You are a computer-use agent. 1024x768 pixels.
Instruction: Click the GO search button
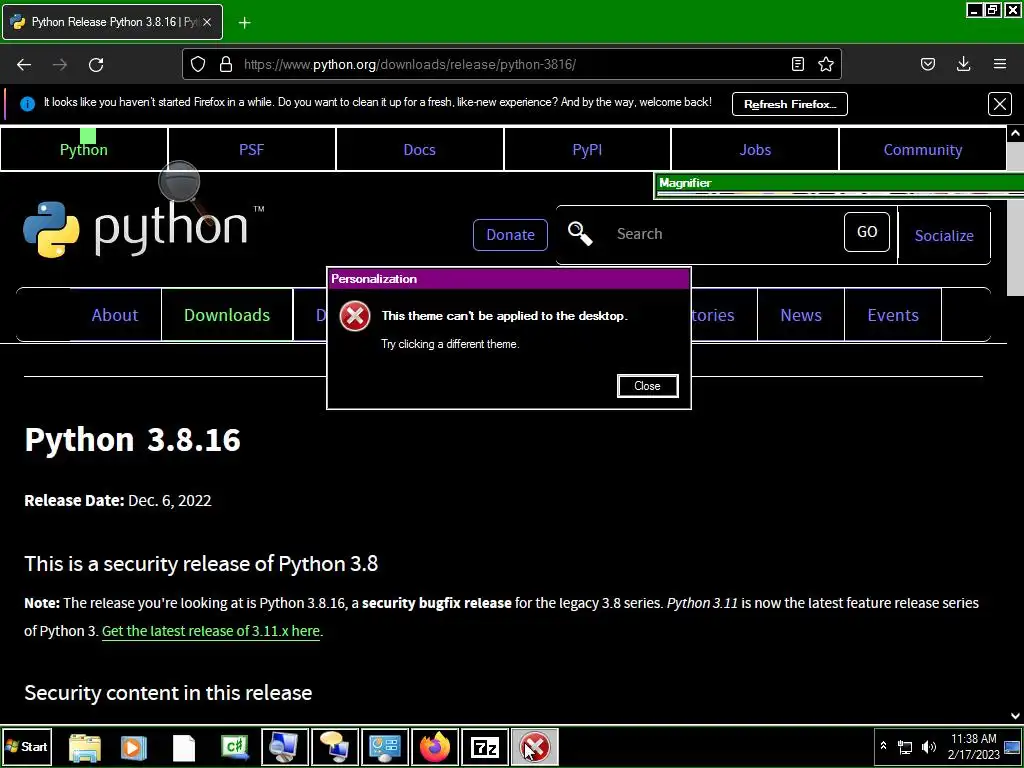pos(867,232)
